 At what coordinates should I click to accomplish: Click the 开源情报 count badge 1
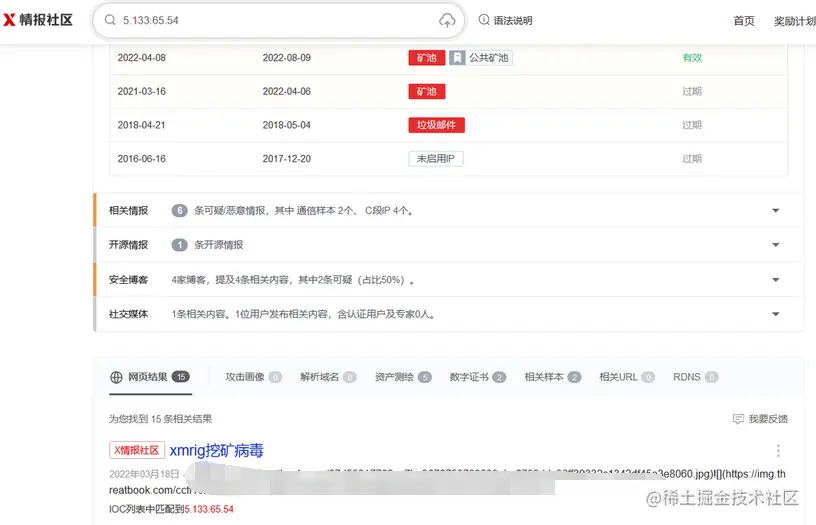180,245
